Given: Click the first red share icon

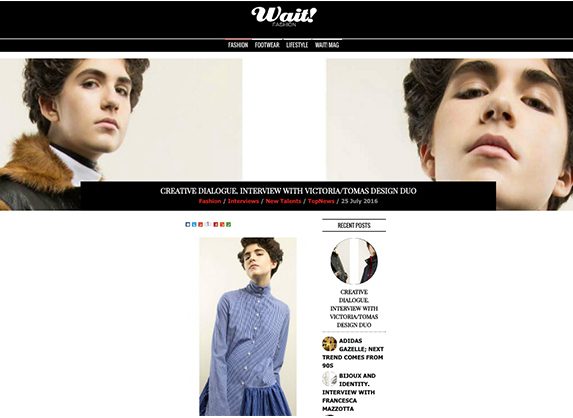Looking at the screenshot, I should (200, 224).
